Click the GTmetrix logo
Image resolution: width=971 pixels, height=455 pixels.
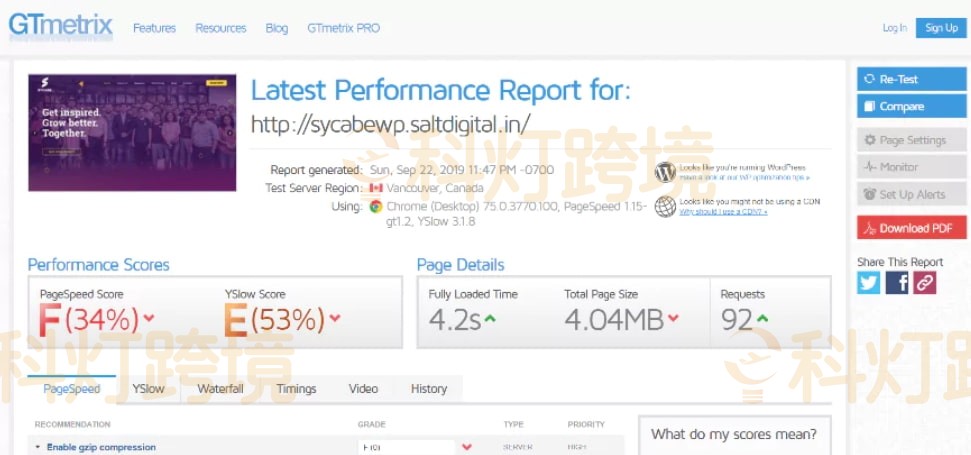61,27
